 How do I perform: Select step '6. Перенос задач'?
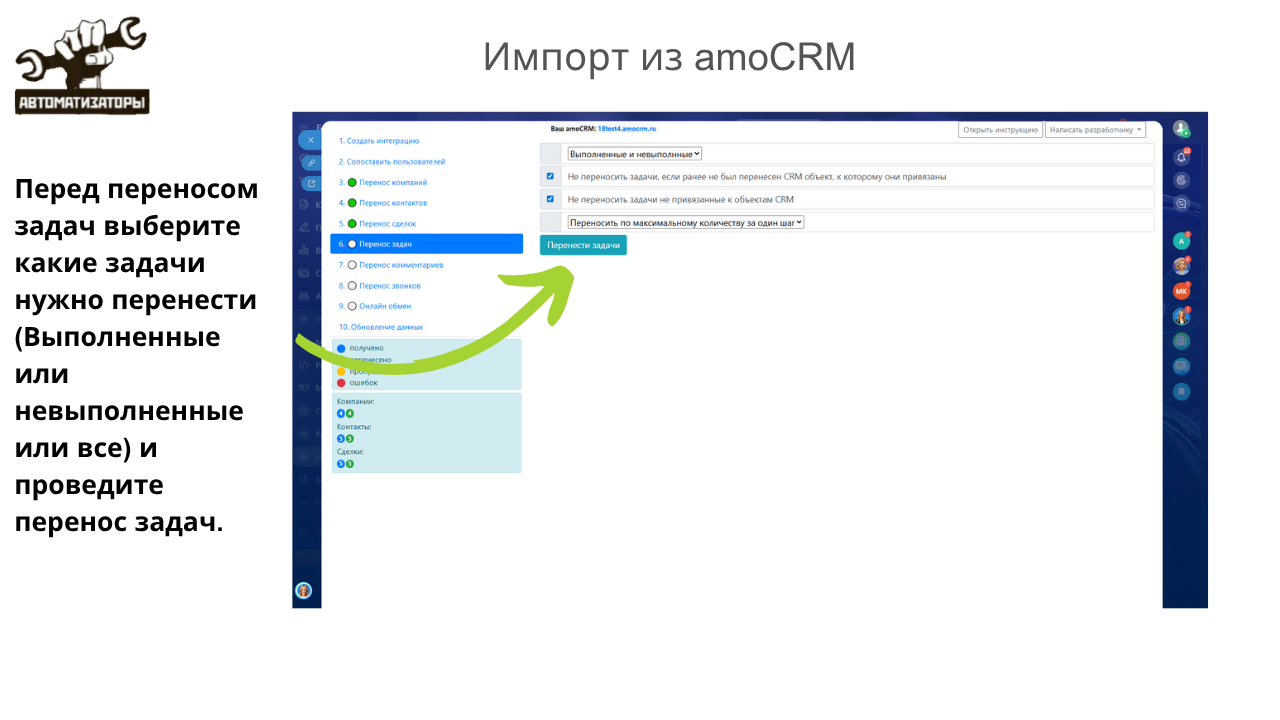pyautogui.click(x=427, y=244)
